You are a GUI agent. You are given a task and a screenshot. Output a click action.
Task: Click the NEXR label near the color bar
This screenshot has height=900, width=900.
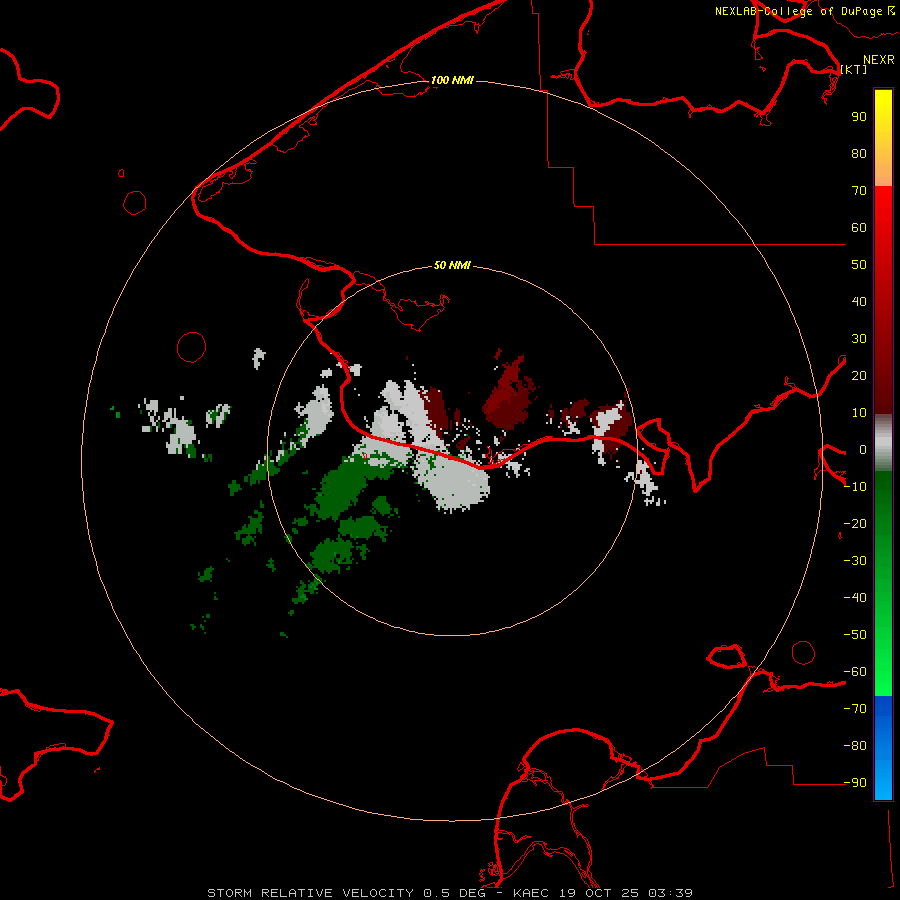tap(879, 60)
